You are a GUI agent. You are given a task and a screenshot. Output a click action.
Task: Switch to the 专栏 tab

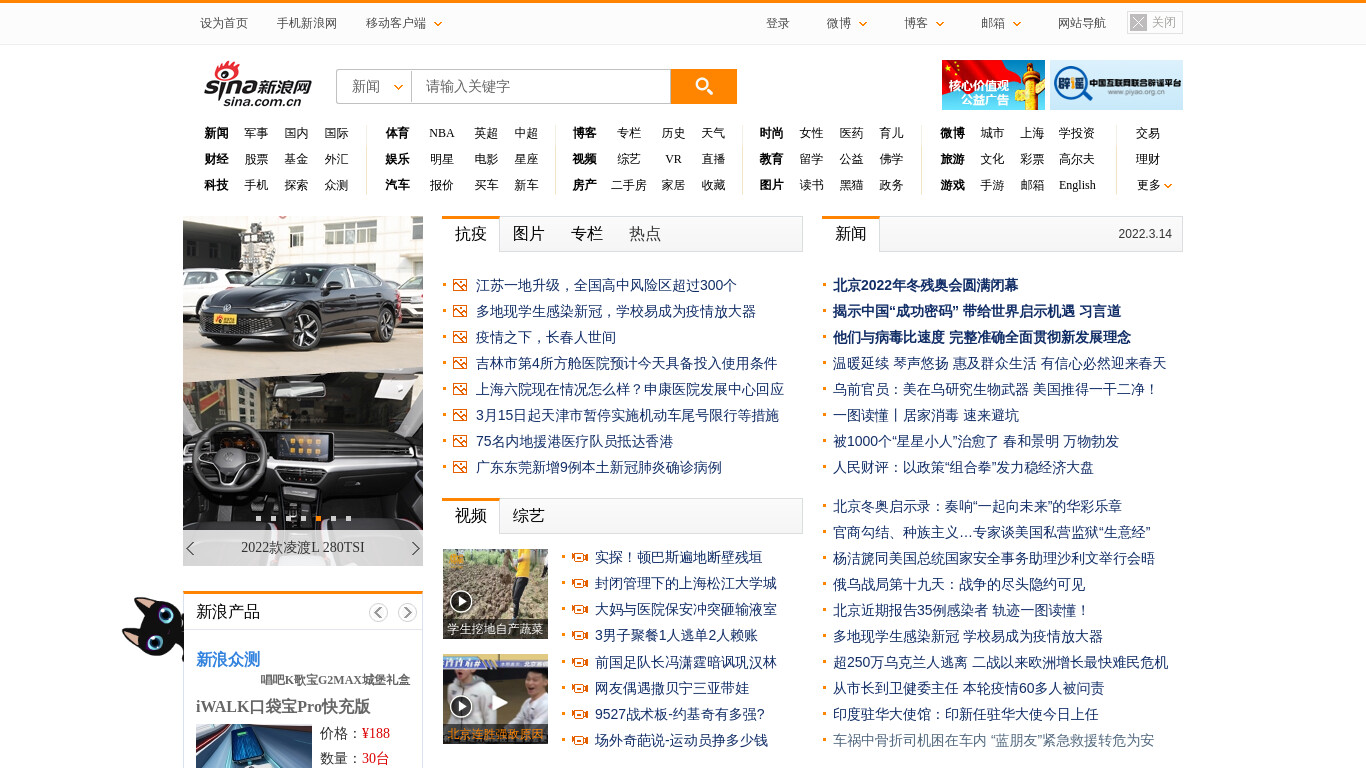coord(587,234)
